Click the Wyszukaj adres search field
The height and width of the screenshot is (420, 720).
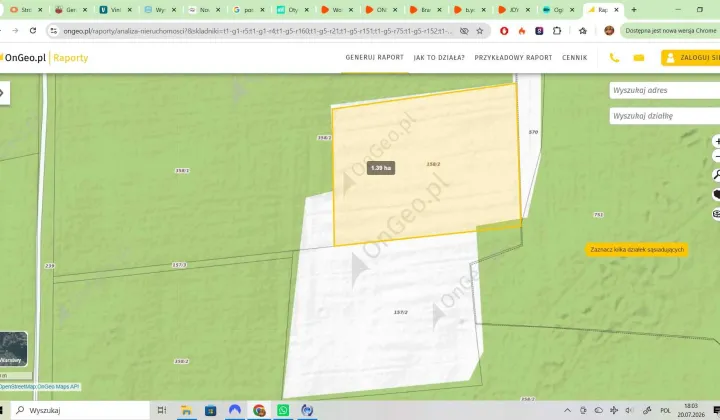click(x=664, y=90)
